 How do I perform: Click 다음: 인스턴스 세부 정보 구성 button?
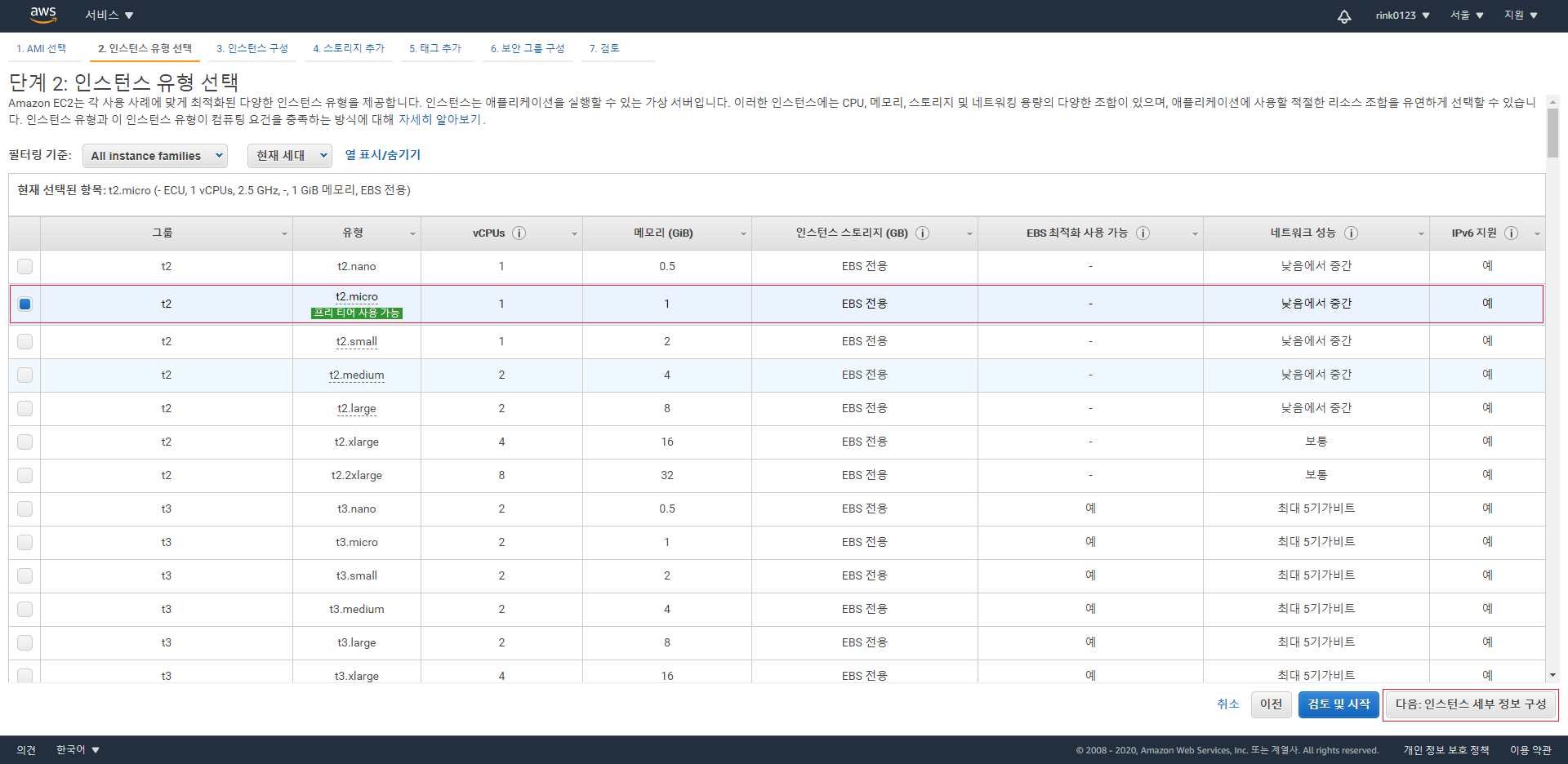(x=1471, y=704)
